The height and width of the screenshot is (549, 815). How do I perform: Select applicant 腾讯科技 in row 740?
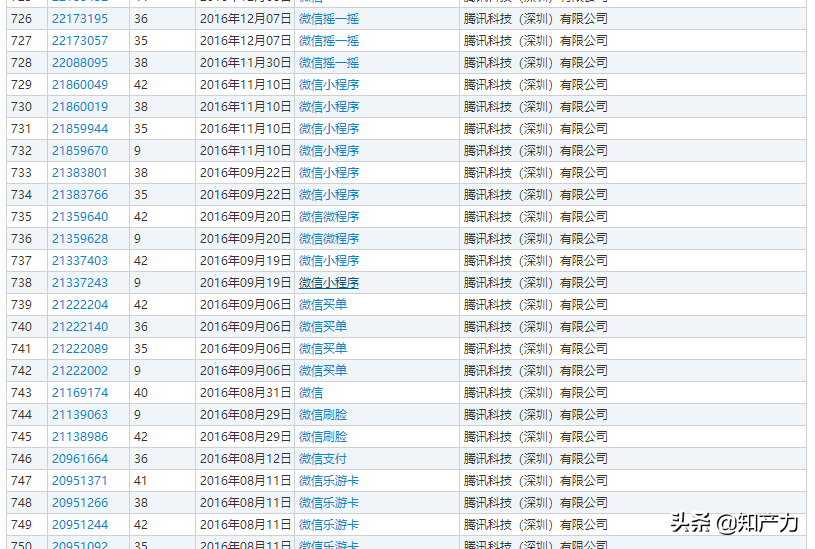pyautogui.click(x=535, y=326)
